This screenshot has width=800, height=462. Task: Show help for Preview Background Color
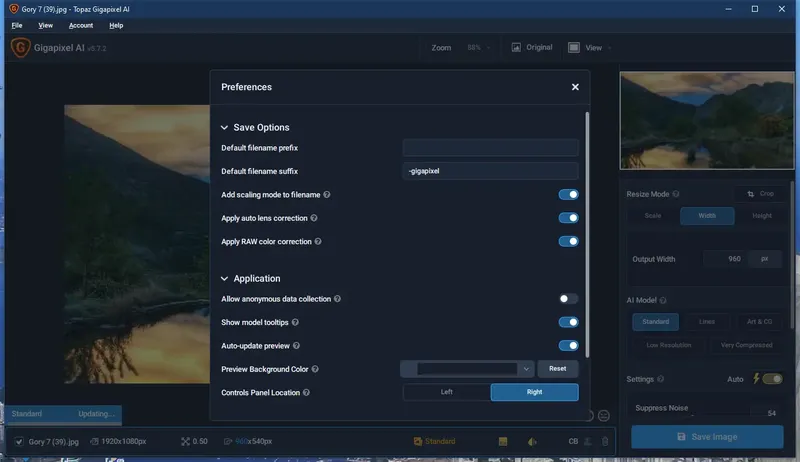click(x=315, y=369)
